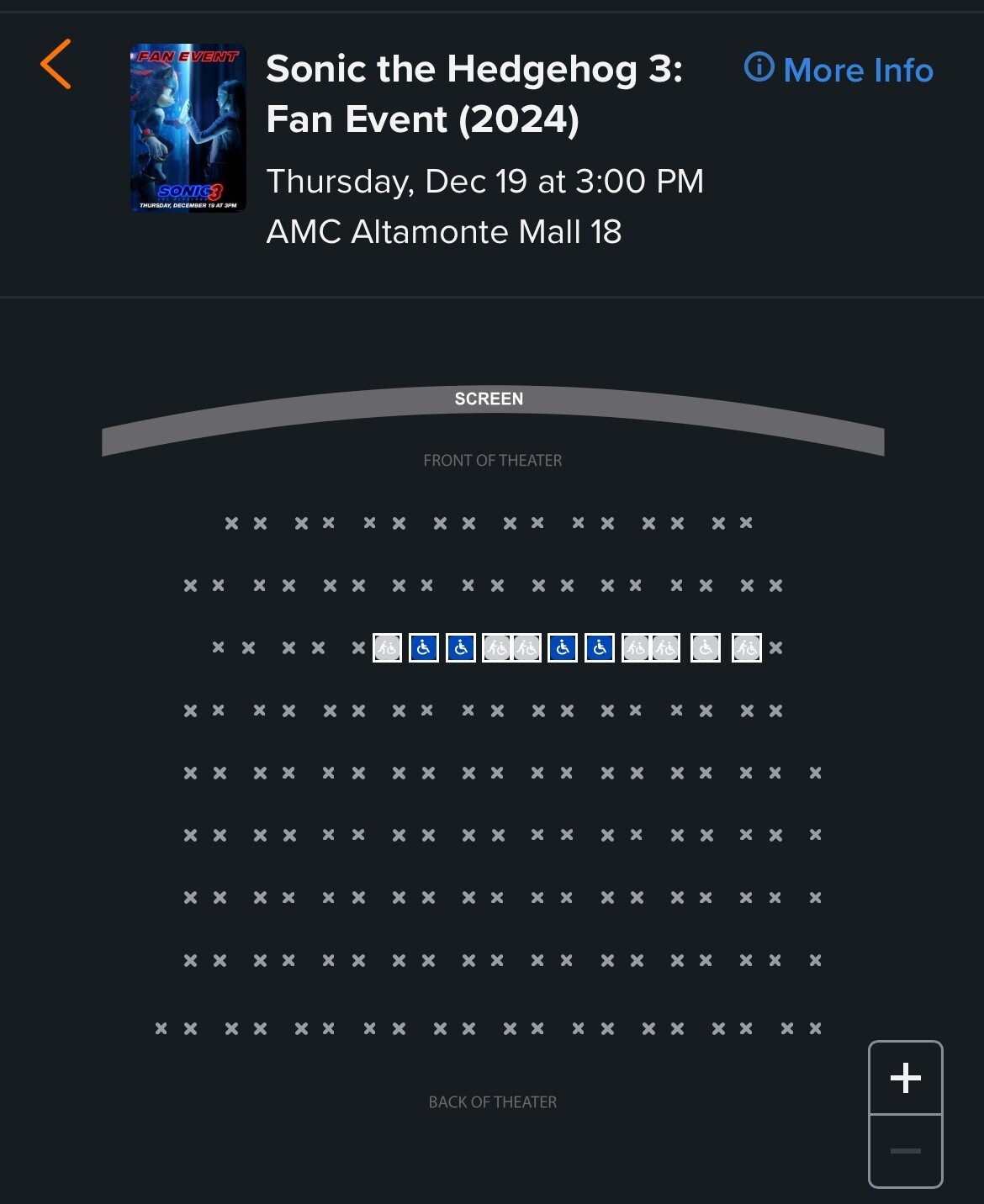Select the second blue wheelchair seat from left
Screen dimensions: 984x1204
tap(461, 648)
